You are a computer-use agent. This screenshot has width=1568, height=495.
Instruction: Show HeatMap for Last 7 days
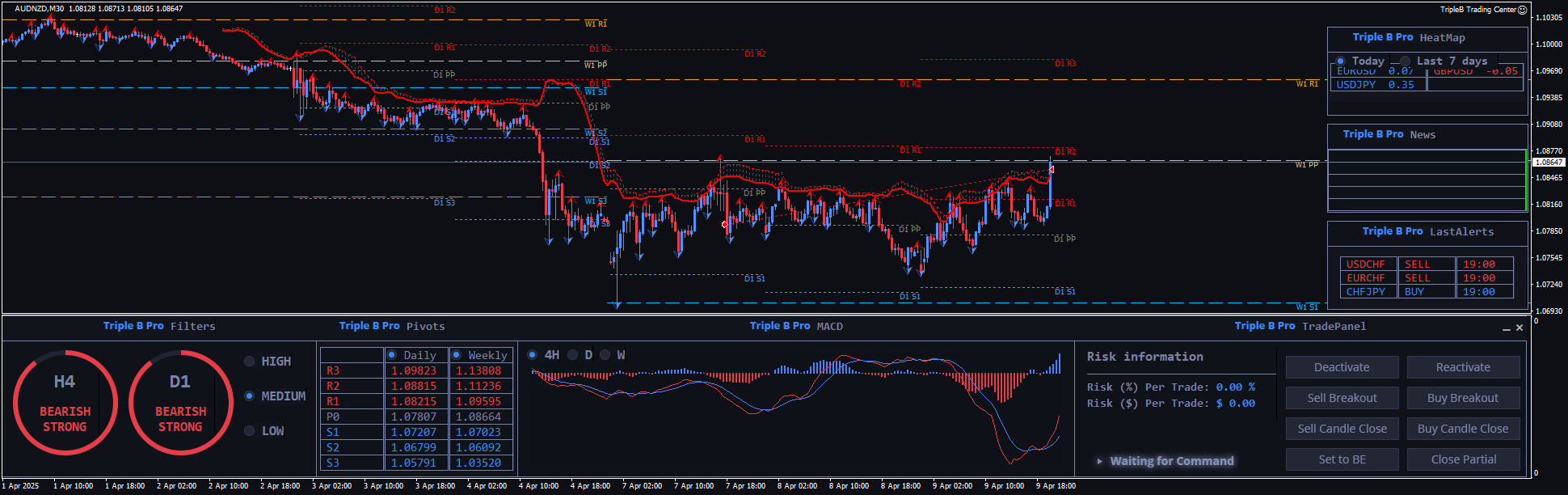pos(1406,61)
